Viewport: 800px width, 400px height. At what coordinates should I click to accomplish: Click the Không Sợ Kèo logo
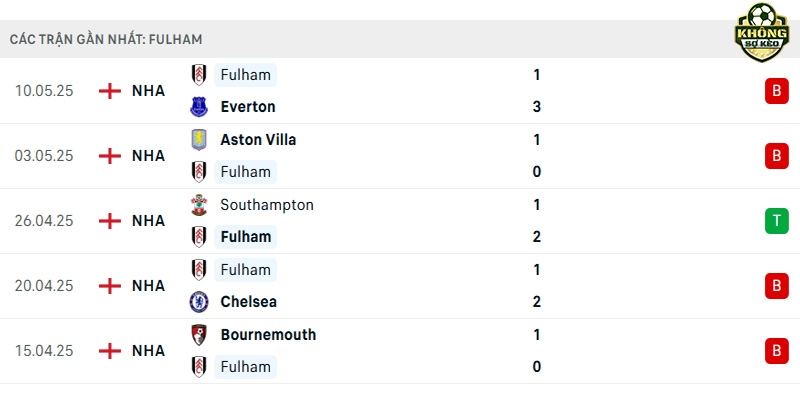(x=762, y=32)
